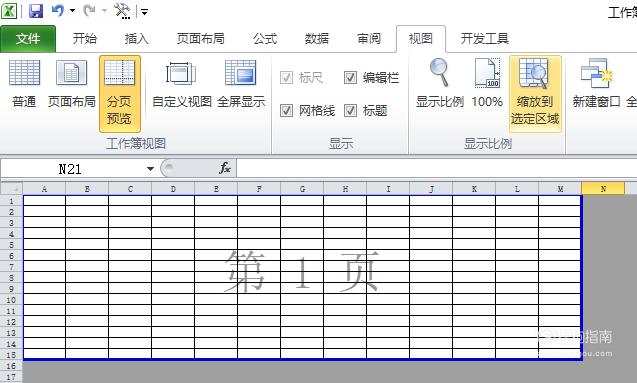
Task: Select column G header
Action: [302, 189]
